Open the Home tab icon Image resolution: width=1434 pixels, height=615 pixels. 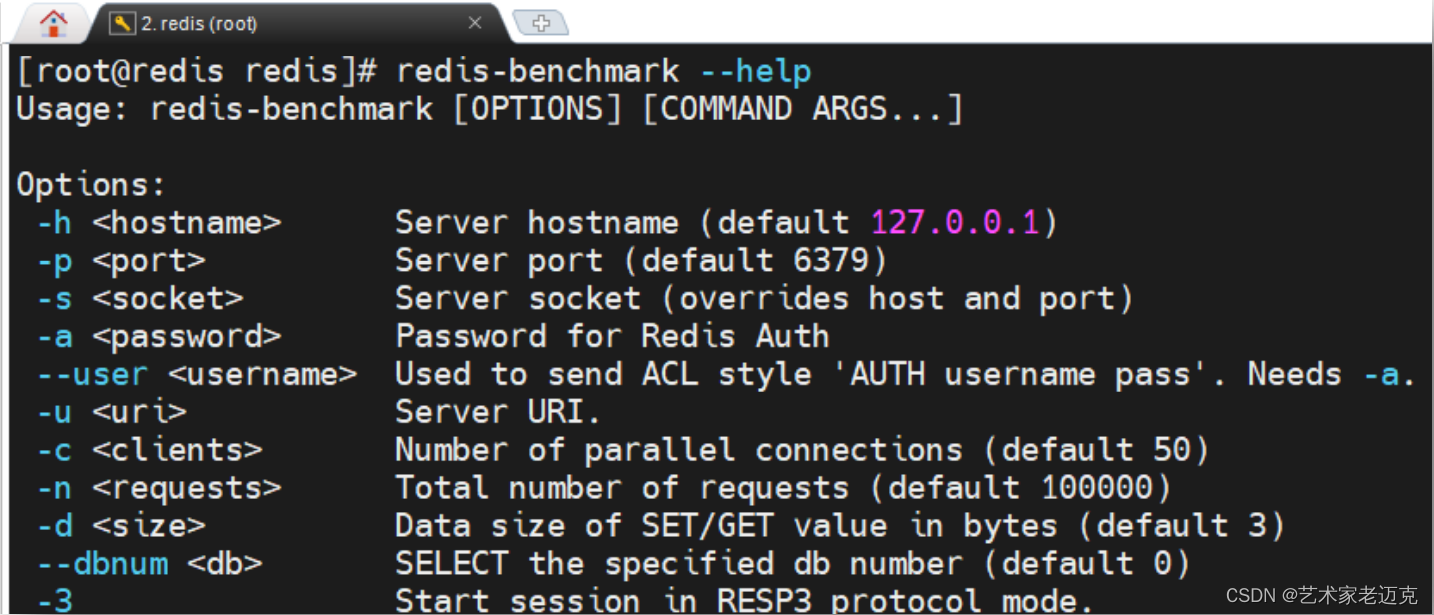[x=53, y=23]
